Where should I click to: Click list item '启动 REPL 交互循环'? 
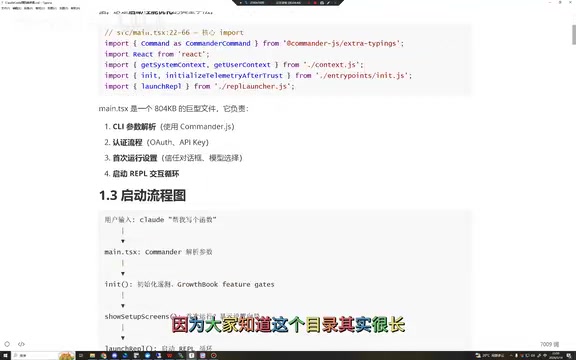(x=146, y=174)
